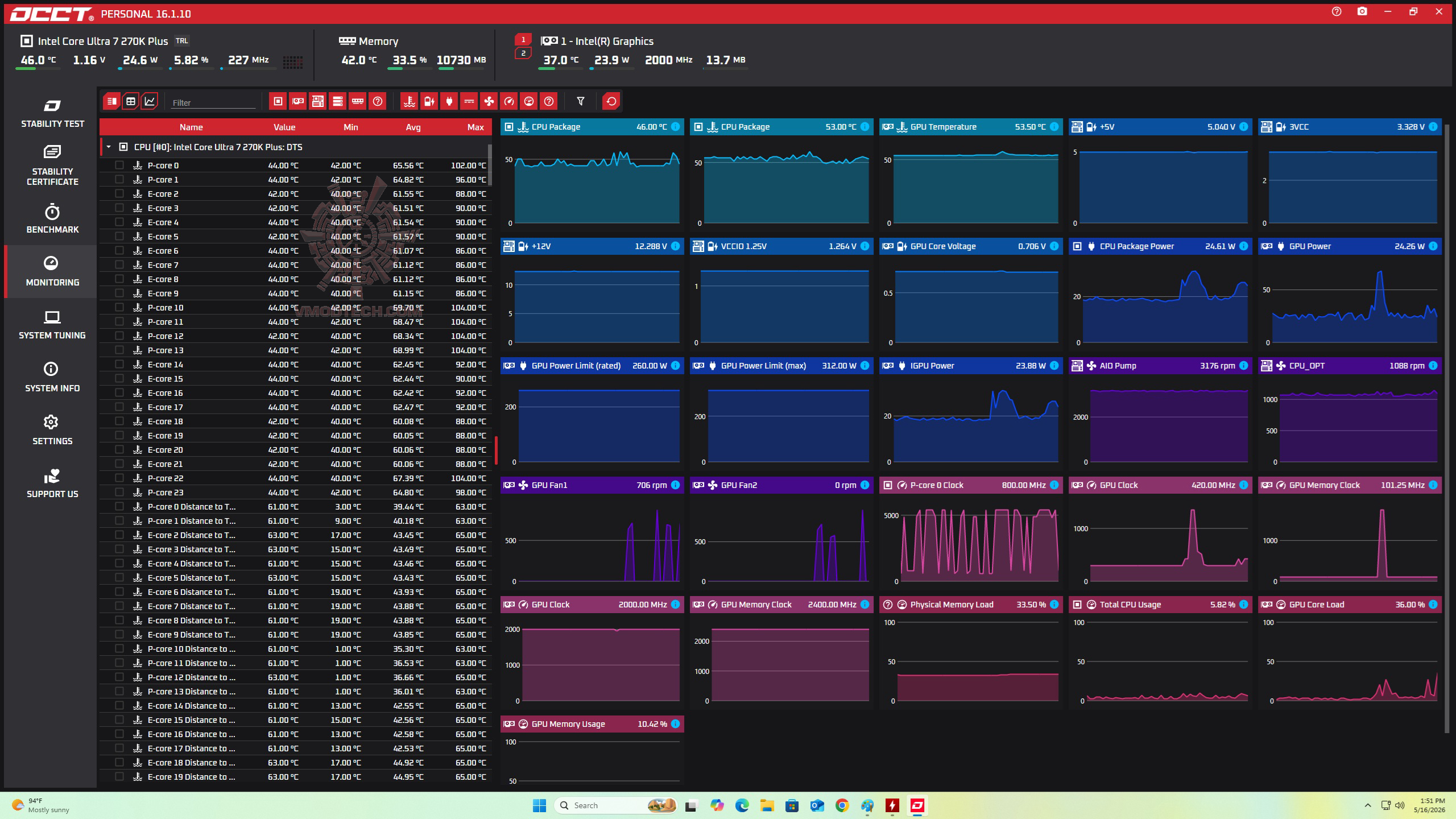This screenshot has height=819, width=1456.
Task: Click the taskbar Search box
Action: click(x=616, y=805)
